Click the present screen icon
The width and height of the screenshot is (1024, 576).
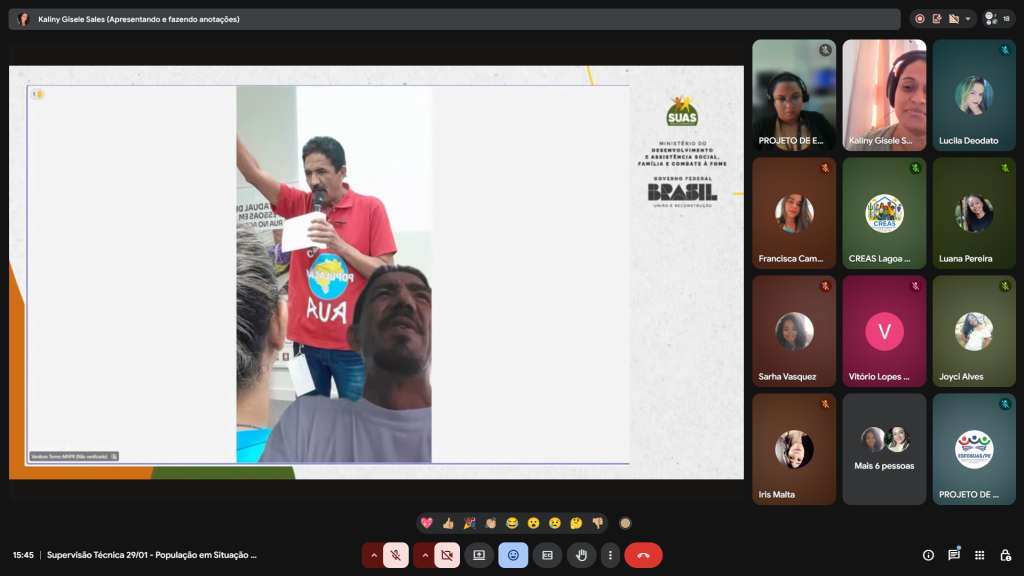coord(479,555)
